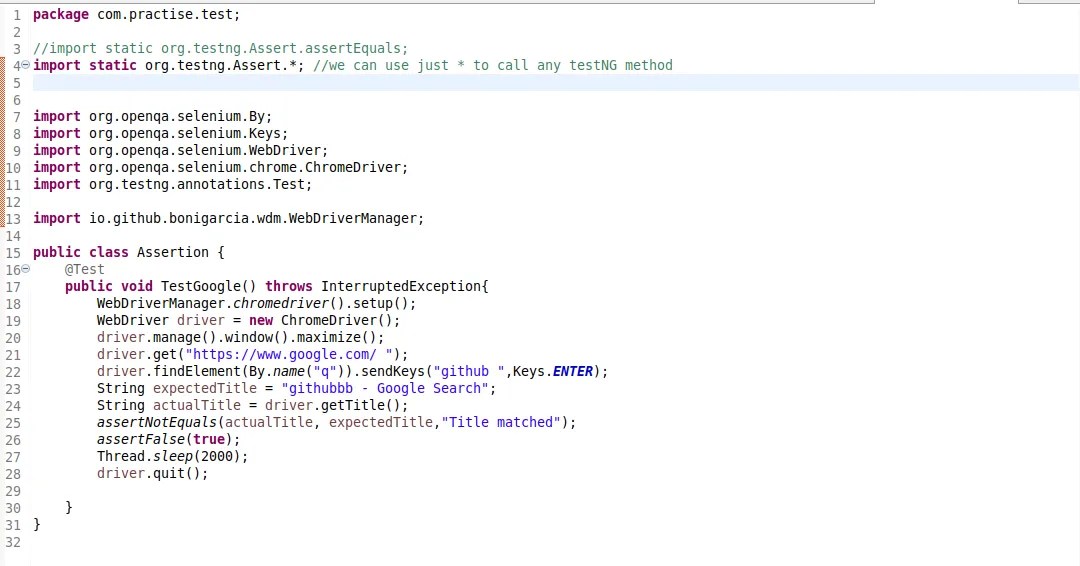This screenshot has height=566, width=1080.
Task: Click the import WebDriverManager line
Action: point(229,218)
